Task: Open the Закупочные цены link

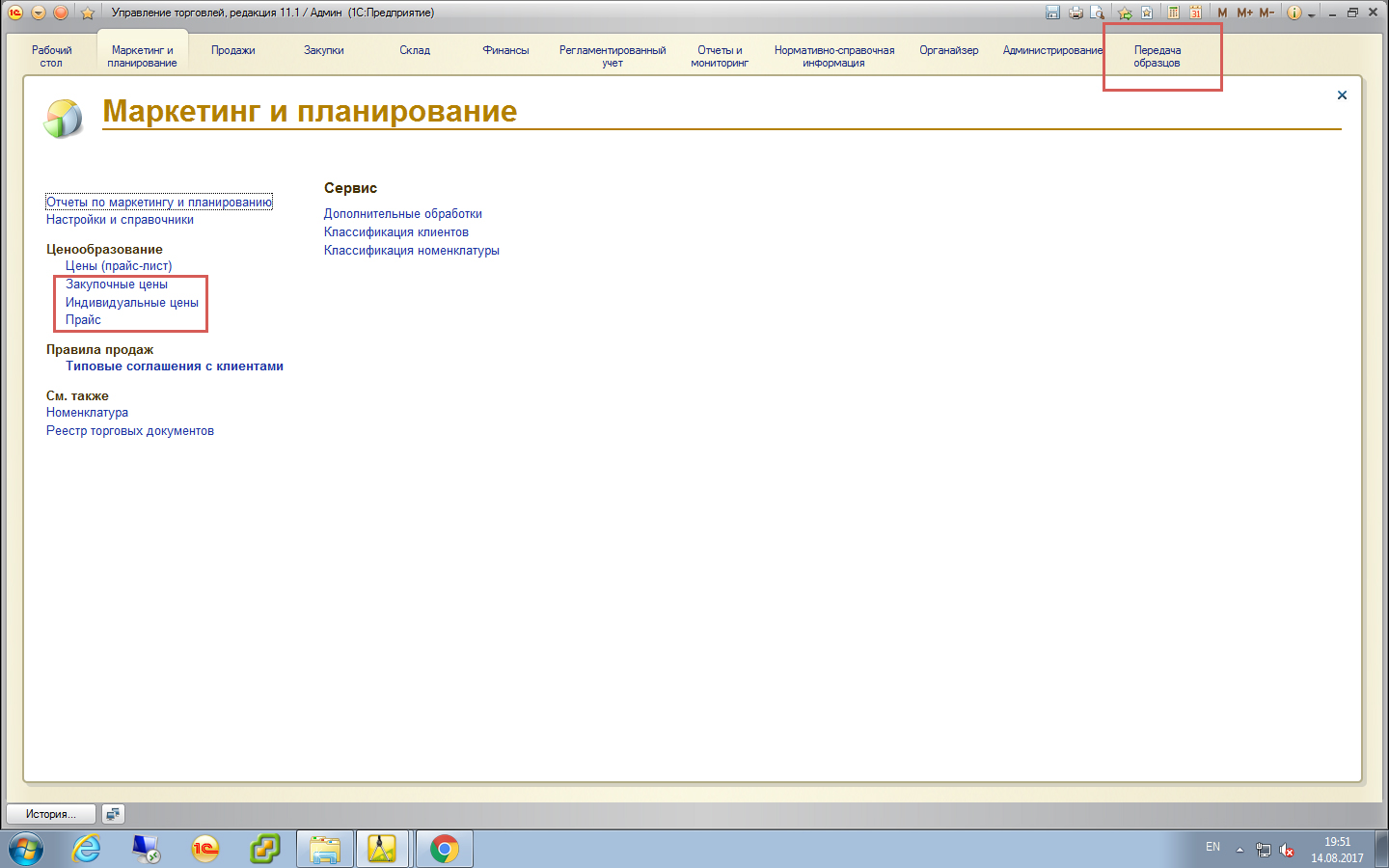Action: [x=117, y=285]
